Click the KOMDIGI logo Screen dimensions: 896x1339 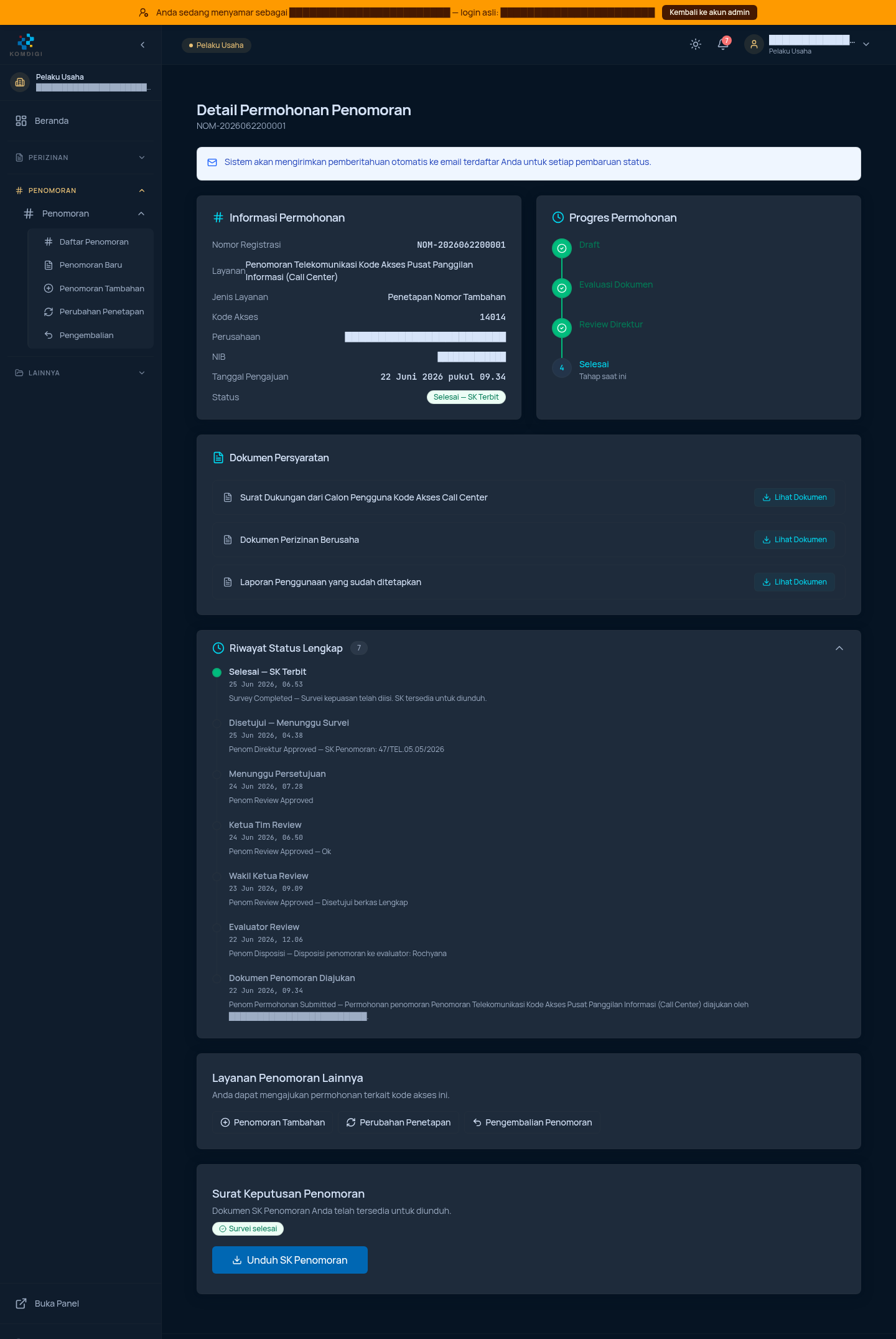[26, 45]
